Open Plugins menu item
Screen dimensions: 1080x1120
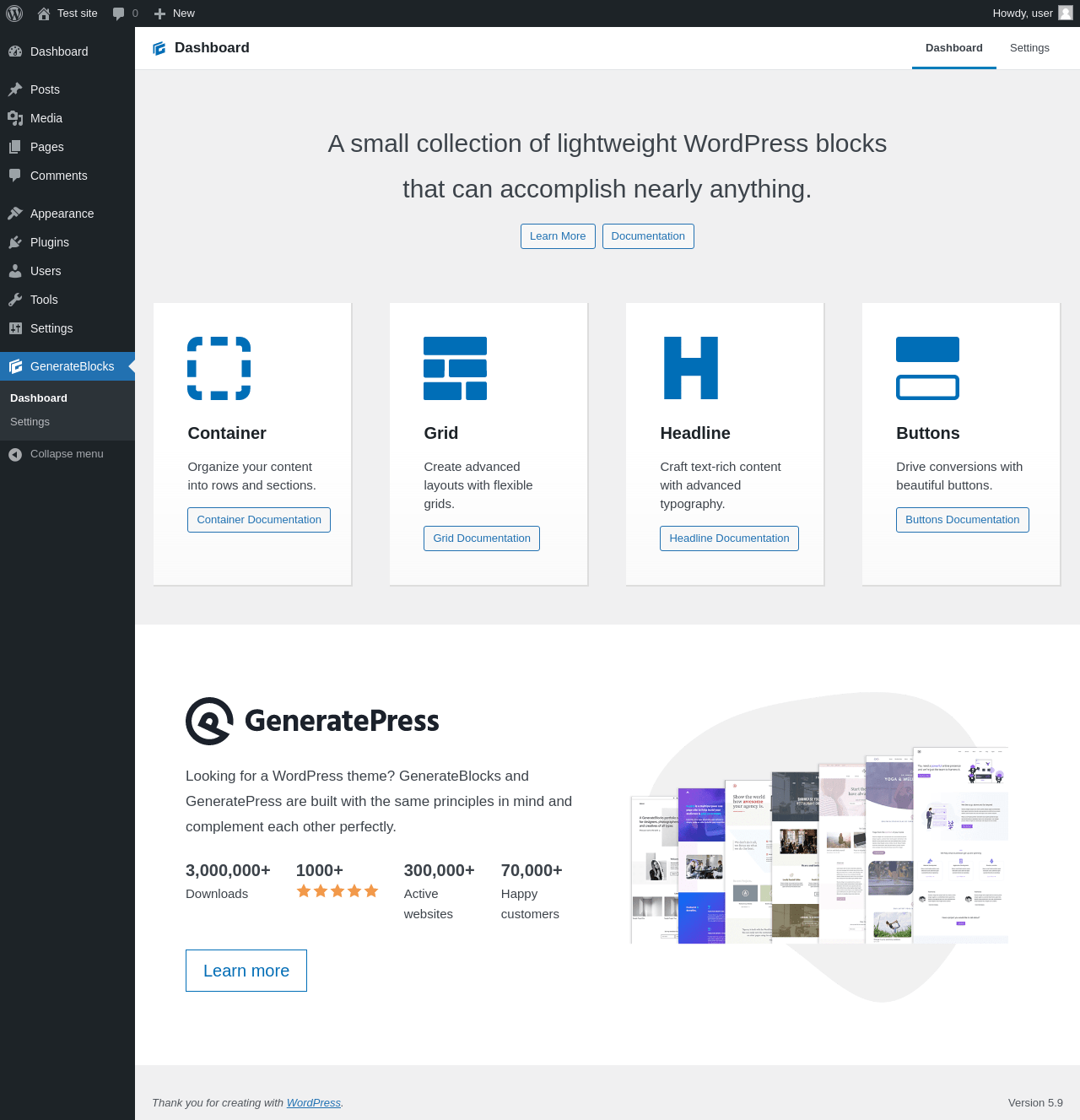click(x=67, y=242)
